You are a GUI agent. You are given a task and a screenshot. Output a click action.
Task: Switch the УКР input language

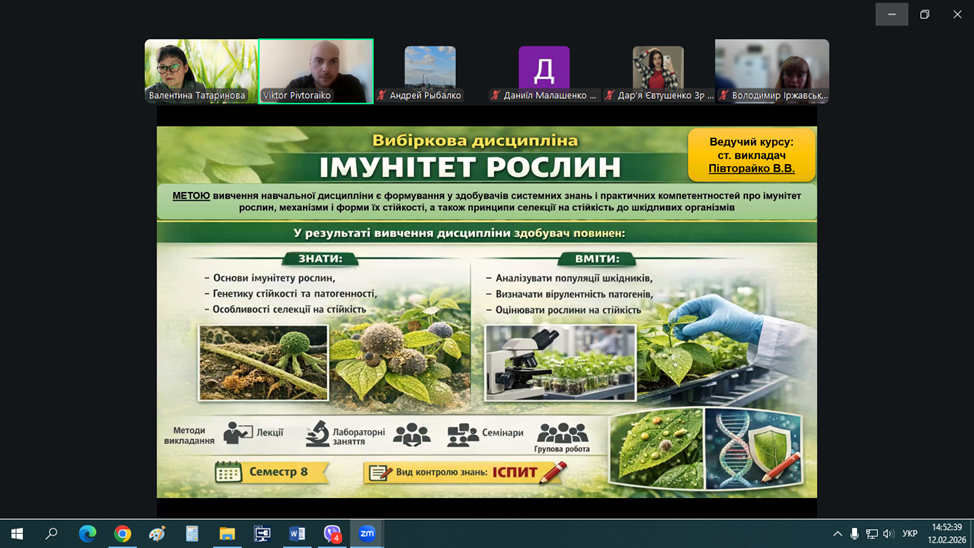pyautogui.click(x=910, y=534)
